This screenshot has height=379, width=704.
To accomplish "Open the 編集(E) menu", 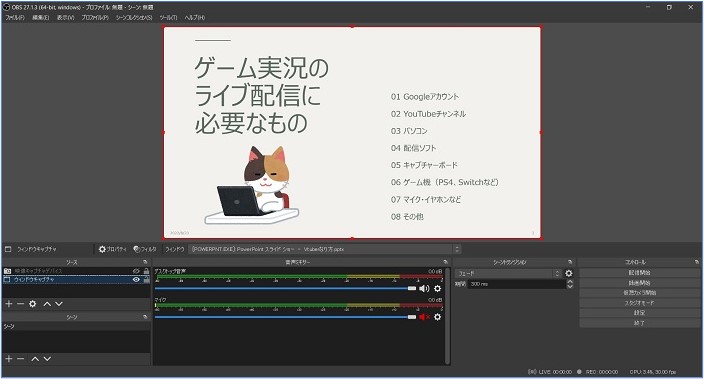I will [40, 18].
